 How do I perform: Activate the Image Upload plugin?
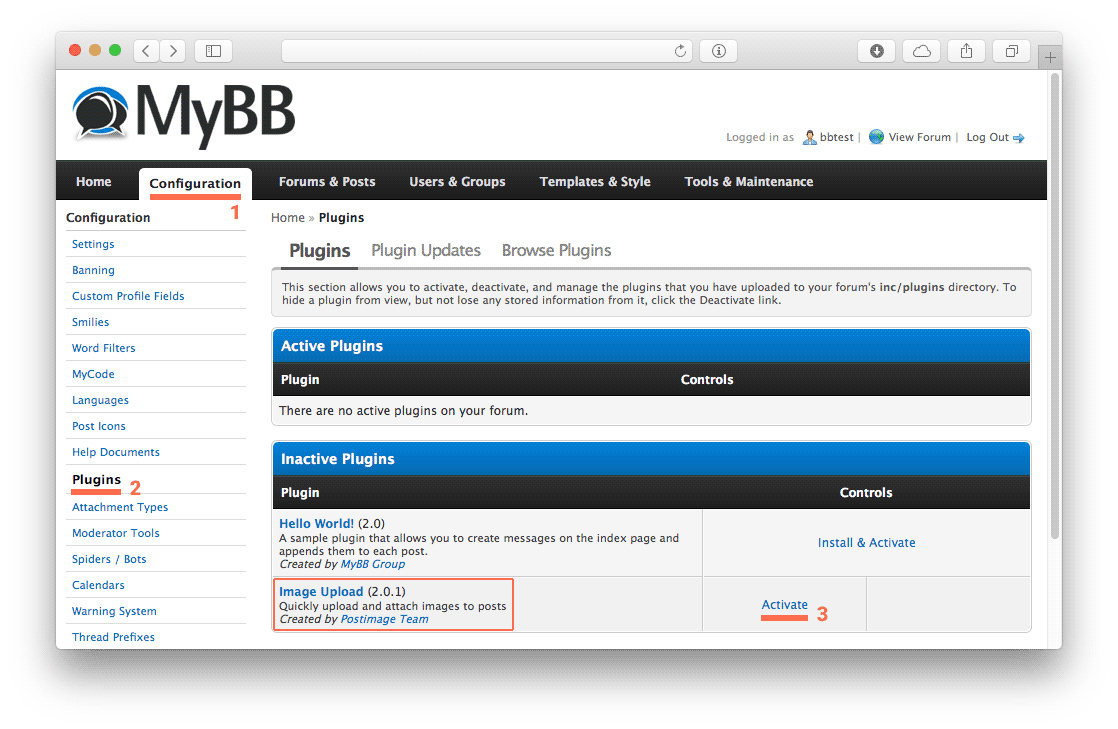784,604
